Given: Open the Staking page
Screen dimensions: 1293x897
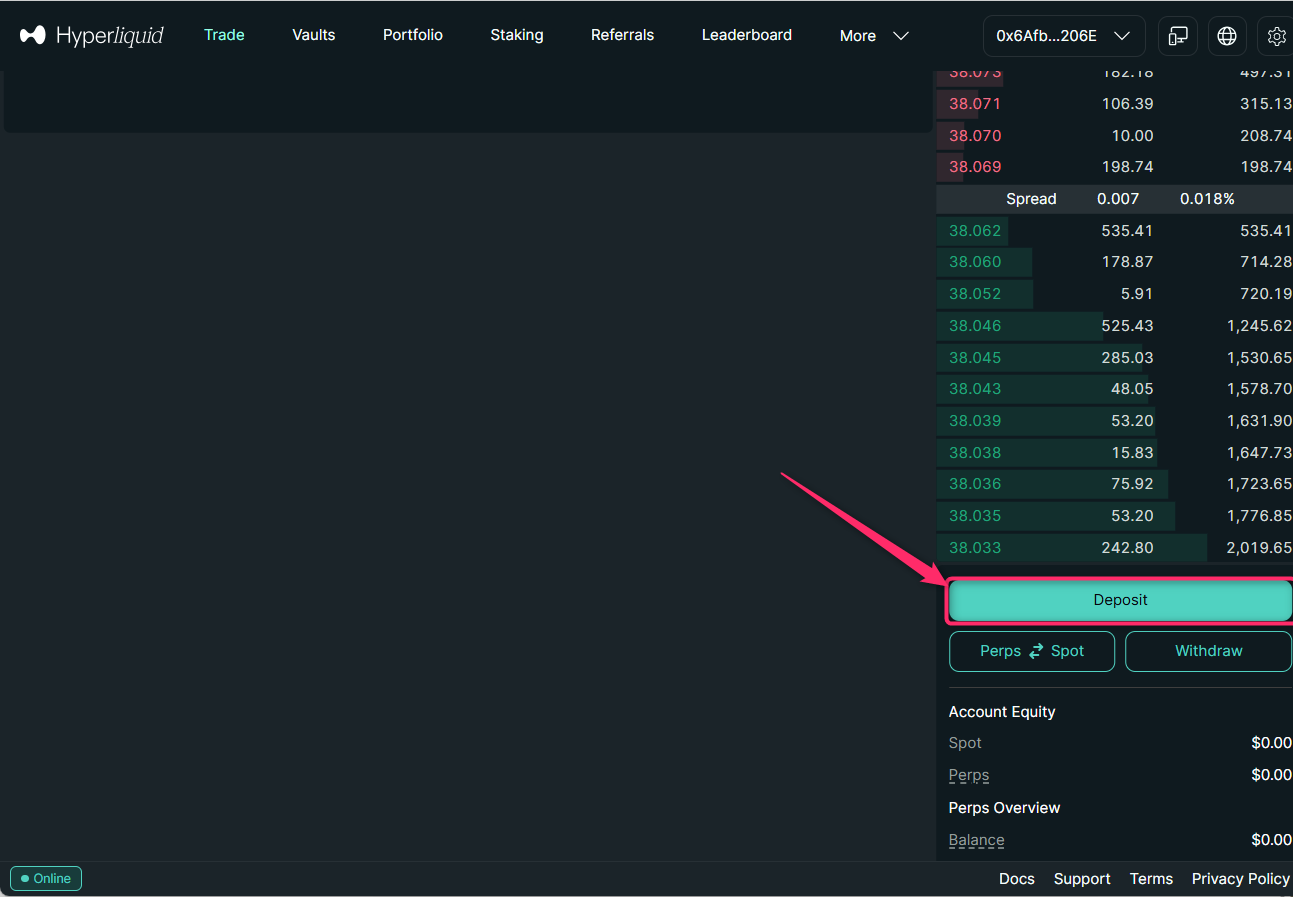Looking at the screenshot, I should click(x=517, y=35).
